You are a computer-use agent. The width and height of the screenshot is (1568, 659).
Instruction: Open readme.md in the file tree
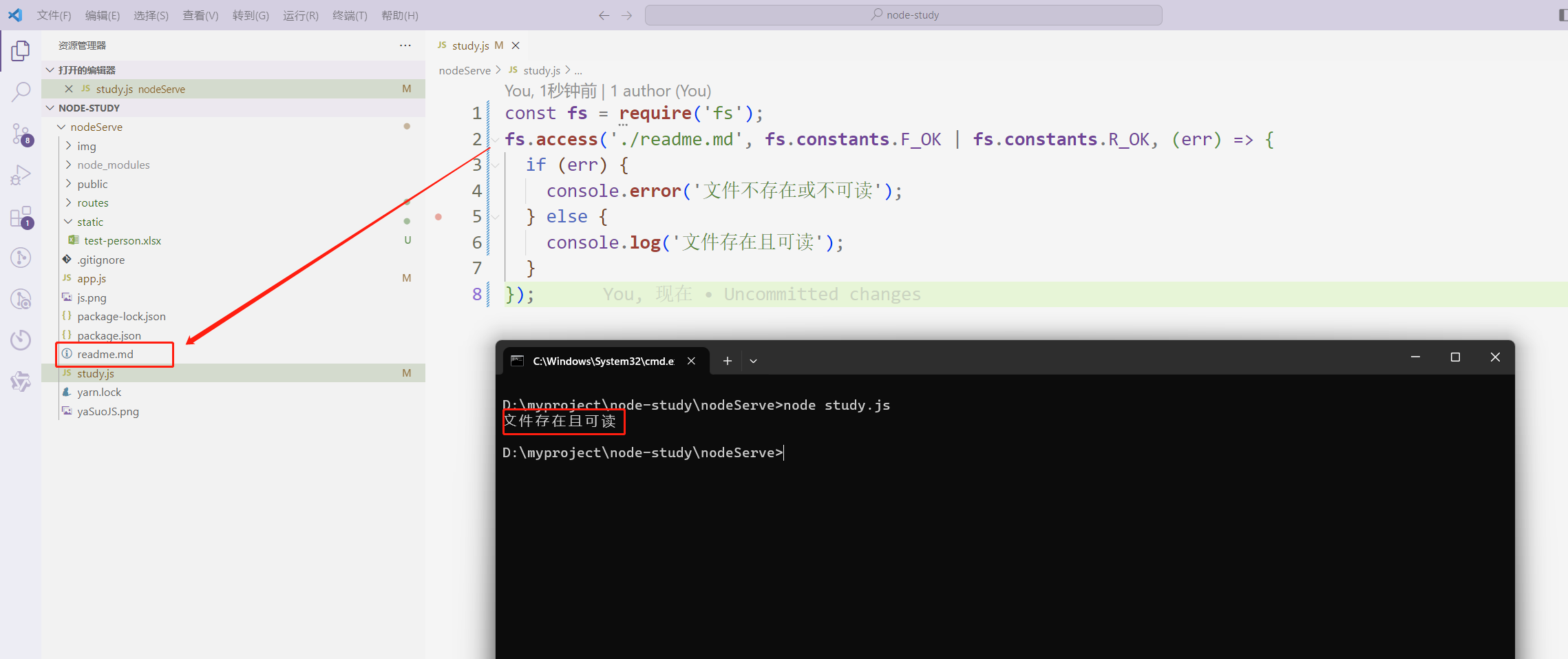click(105, 355)
